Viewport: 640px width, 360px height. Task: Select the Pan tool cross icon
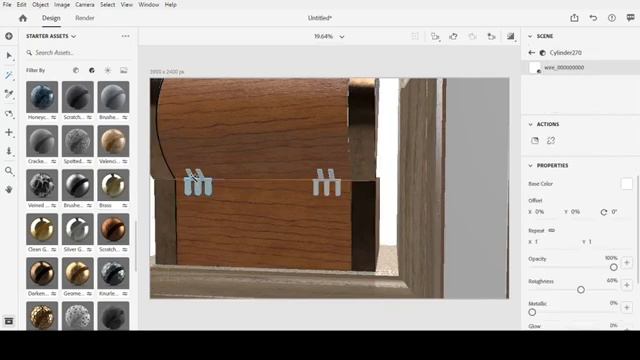point(9,133)
